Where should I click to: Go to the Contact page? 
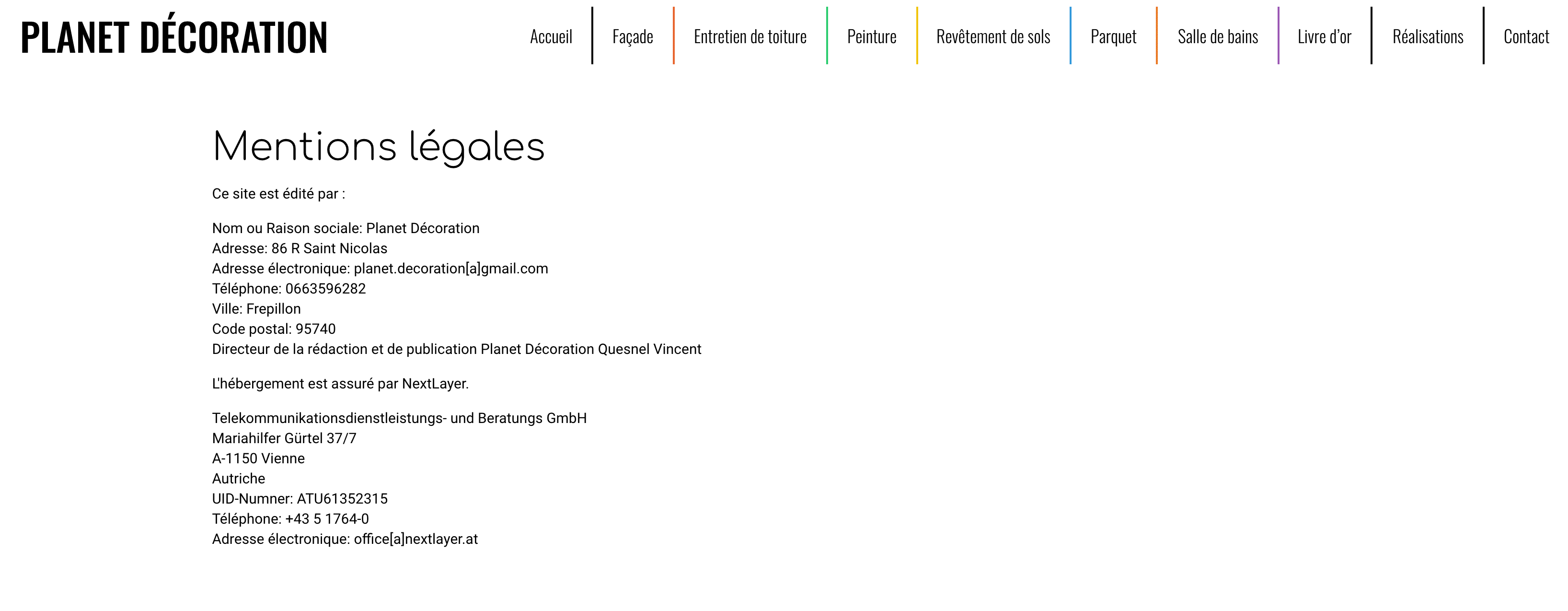[1526, 37]
